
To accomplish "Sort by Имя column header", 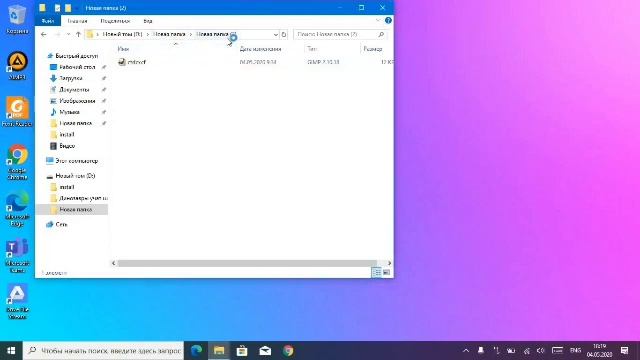I will tap(123, 49).
